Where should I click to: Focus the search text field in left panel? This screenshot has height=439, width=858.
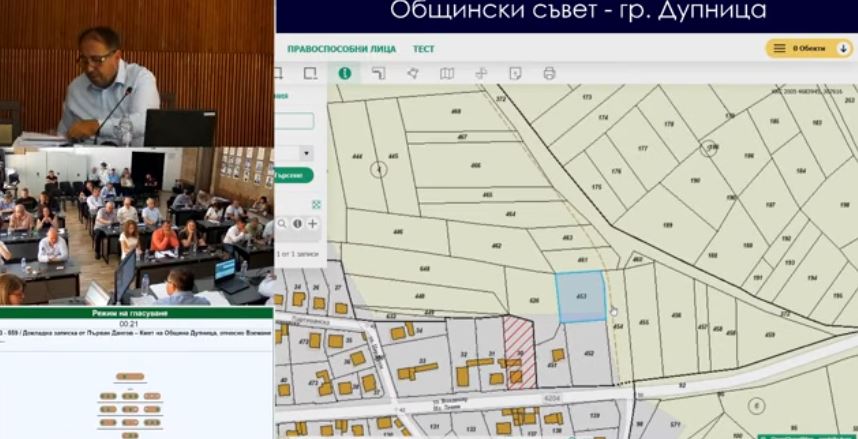294,121
